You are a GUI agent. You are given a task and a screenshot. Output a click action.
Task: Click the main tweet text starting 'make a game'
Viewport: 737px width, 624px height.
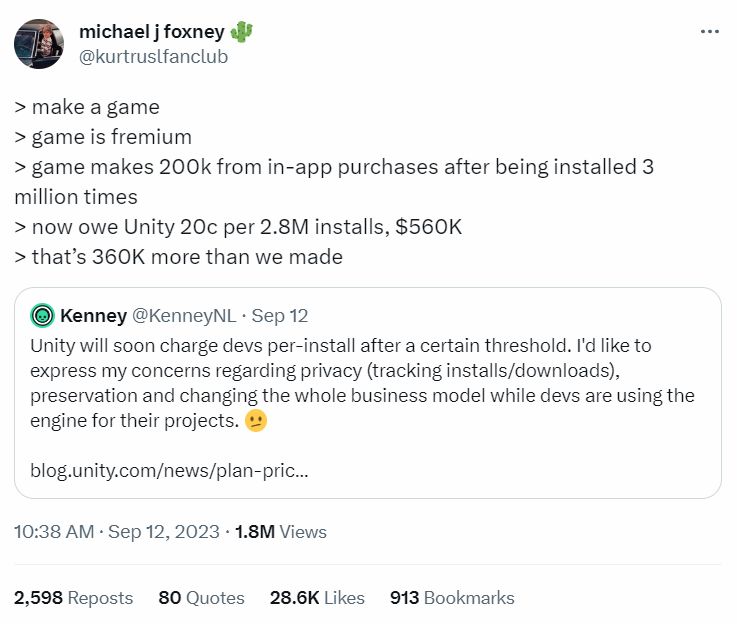334,182
